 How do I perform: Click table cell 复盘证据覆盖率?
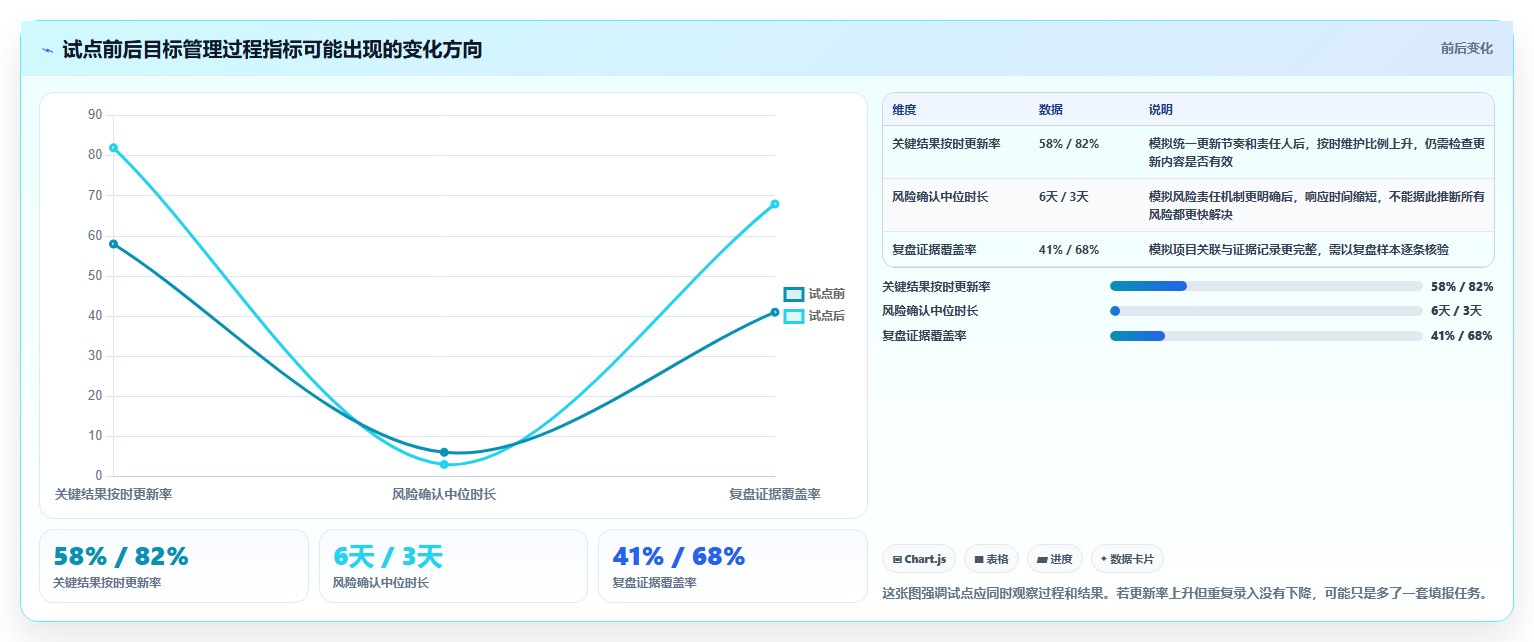934,250
